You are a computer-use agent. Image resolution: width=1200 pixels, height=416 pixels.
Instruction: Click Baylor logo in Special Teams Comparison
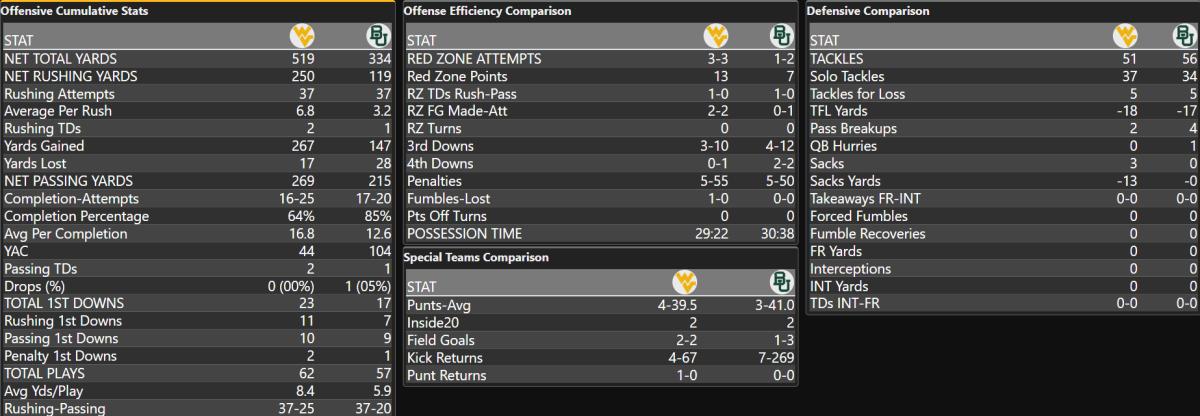tap(782, 282)
